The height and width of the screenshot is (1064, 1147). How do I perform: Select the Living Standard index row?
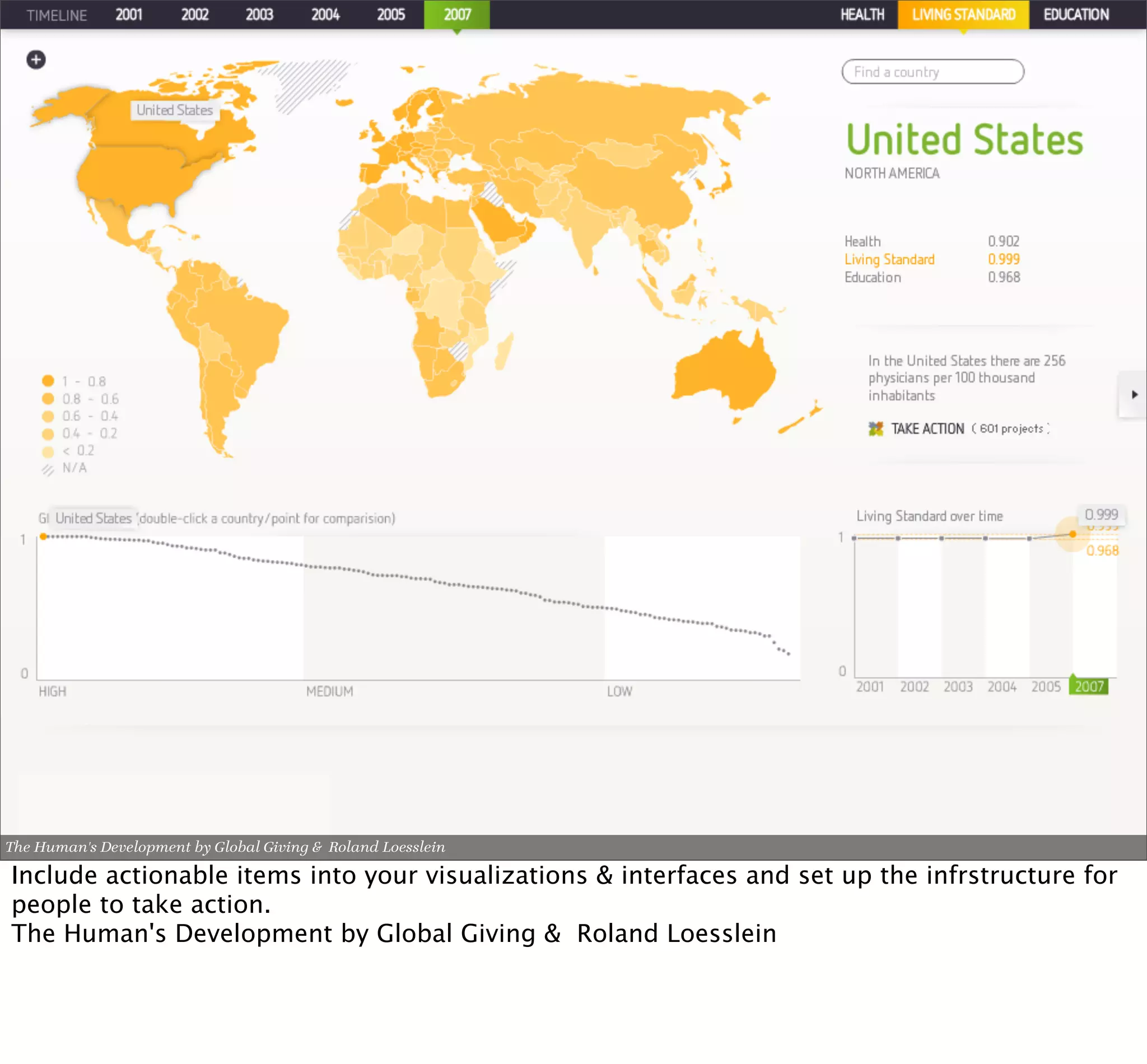(931, 259)
